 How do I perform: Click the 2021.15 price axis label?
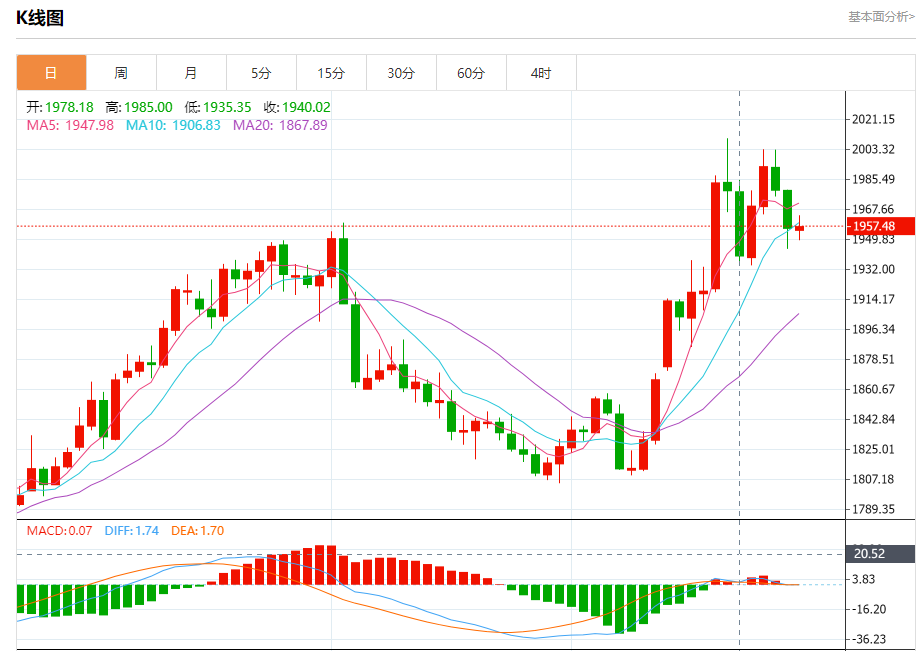[873, 120]
